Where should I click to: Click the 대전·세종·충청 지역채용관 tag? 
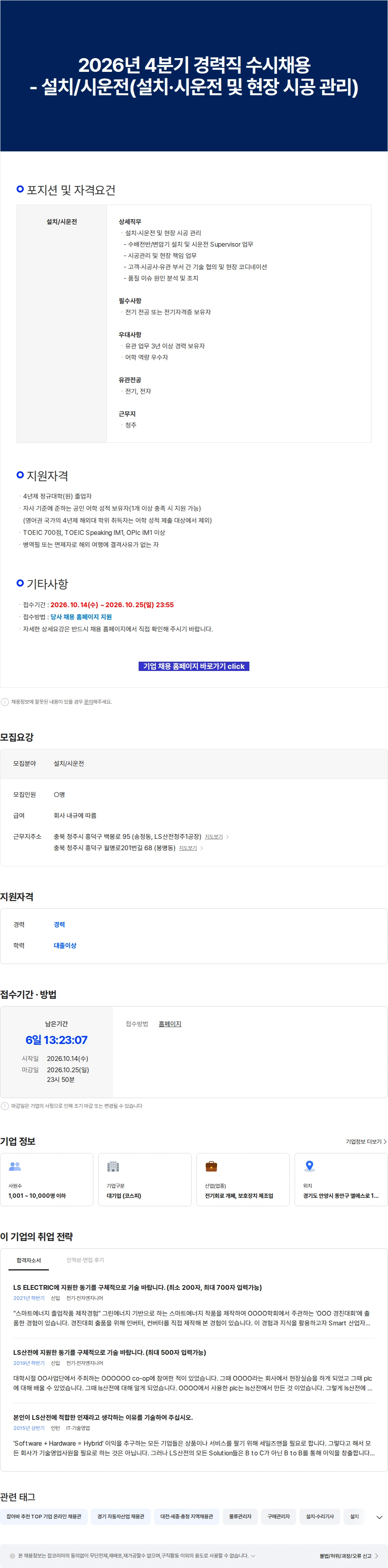click(x=186, y=1516)
